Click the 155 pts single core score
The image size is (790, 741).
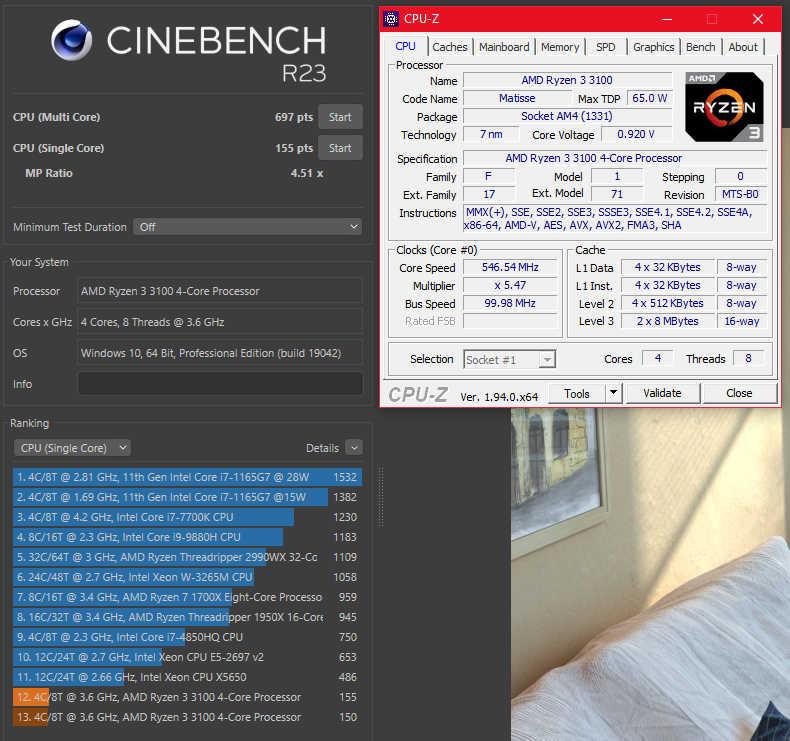pos(294,148)
